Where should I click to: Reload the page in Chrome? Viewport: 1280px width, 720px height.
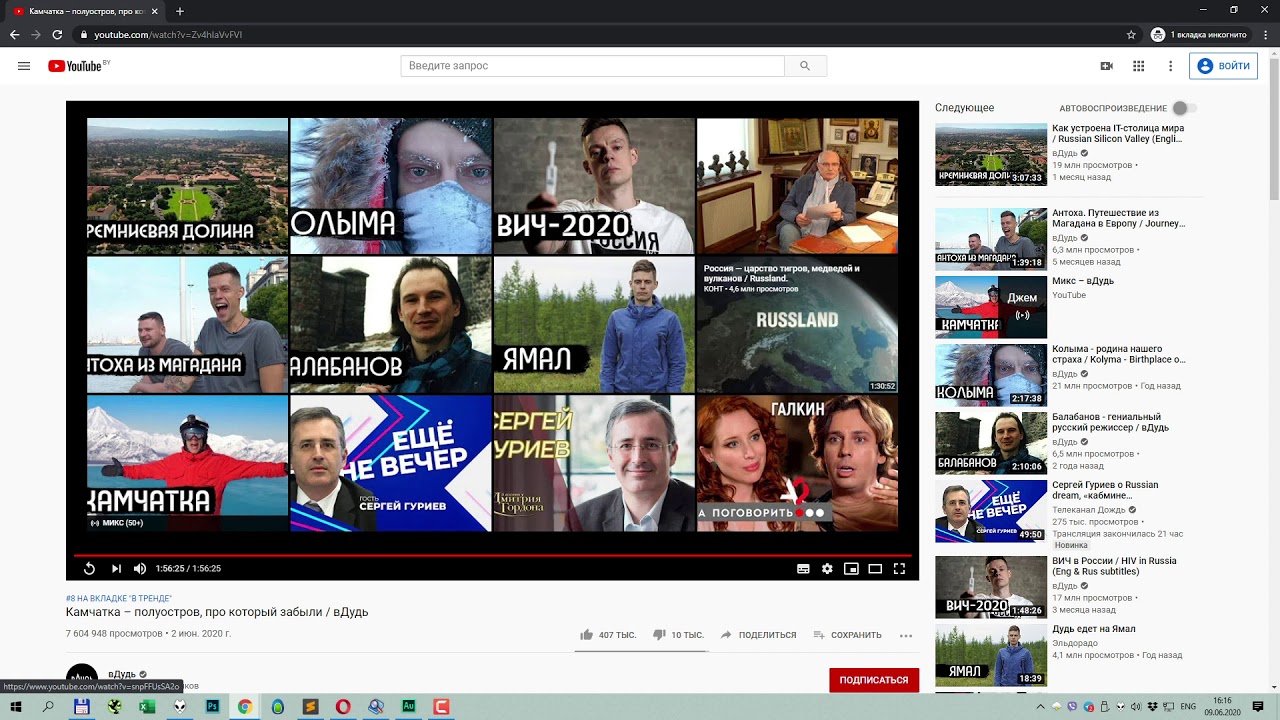coord(57,34)
